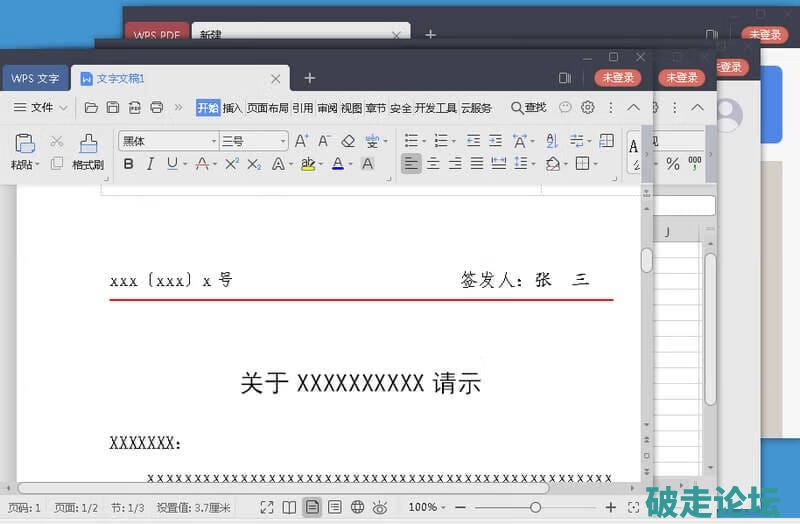
Task: Toggle italic formatting
Action: tap(150, 164)
